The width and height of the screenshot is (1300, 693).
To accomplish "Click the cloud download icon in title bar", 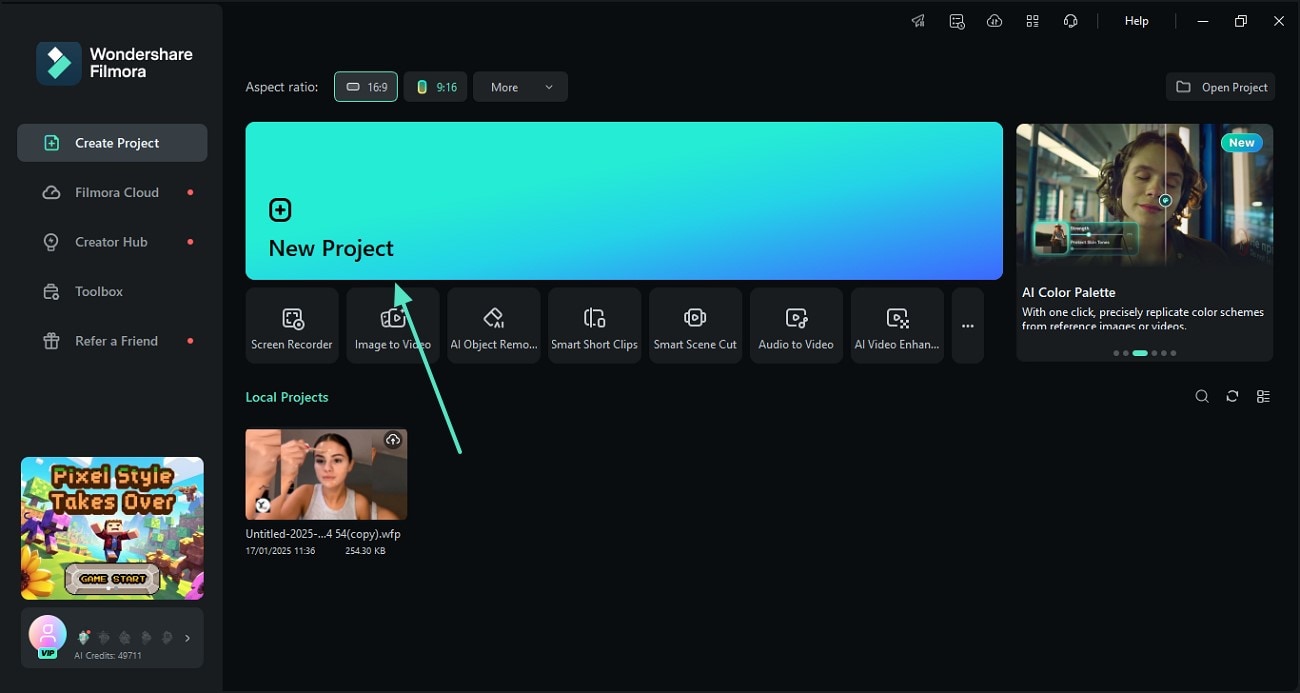I will [x=994, y=21].
